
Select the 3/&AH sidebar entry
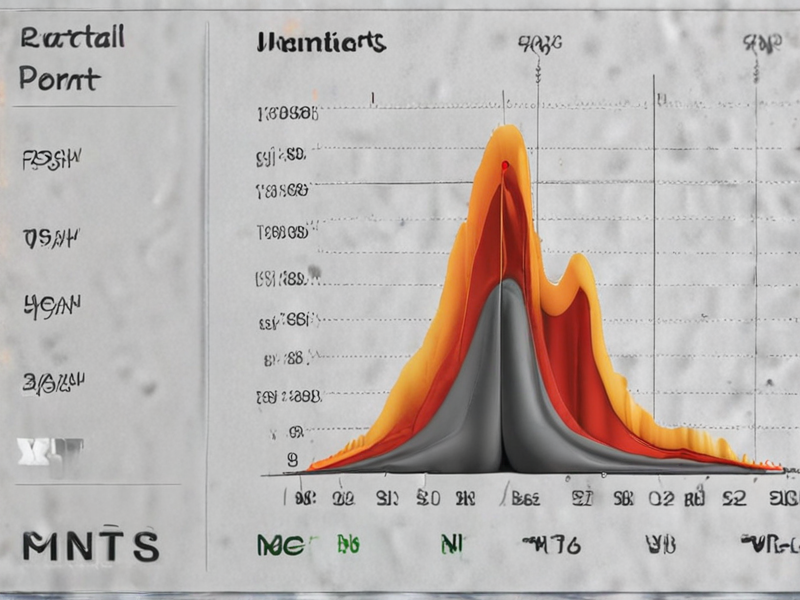click(53, 381)
